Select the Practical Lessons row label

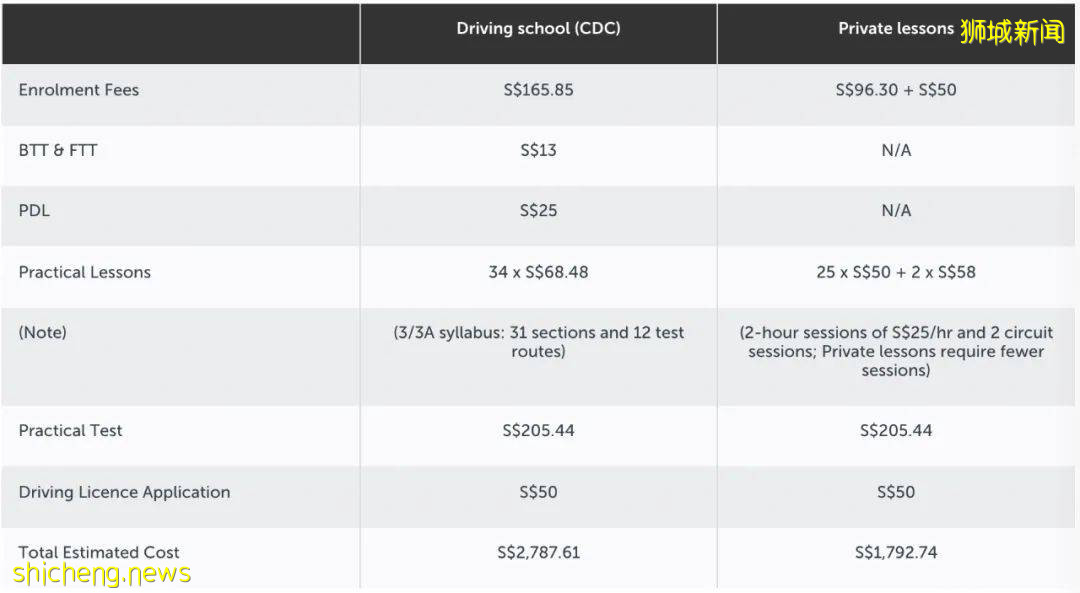coord(85,272)
